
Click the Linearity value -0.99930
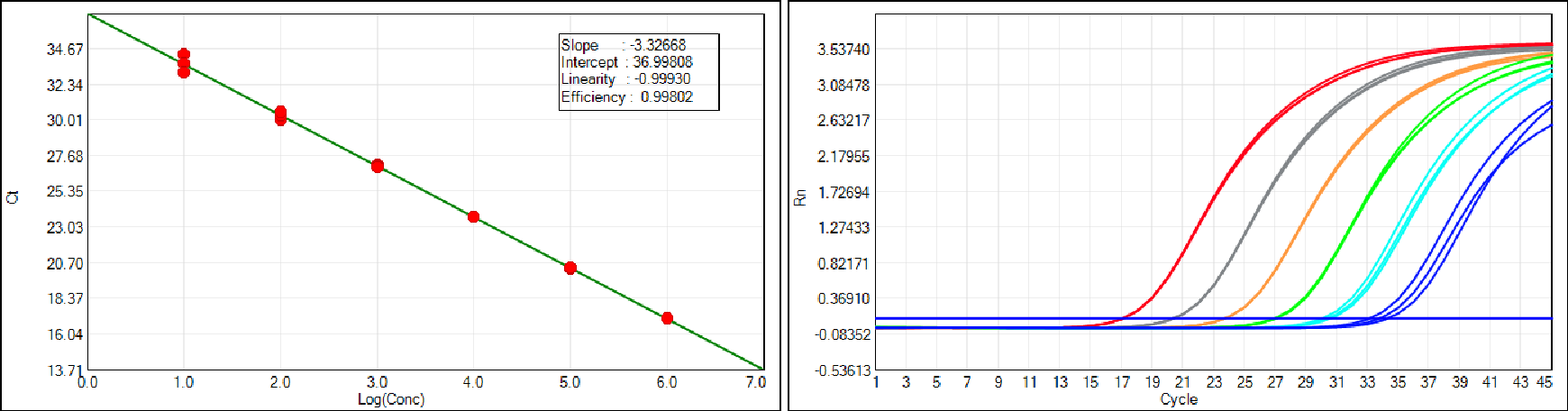[662, 79]
